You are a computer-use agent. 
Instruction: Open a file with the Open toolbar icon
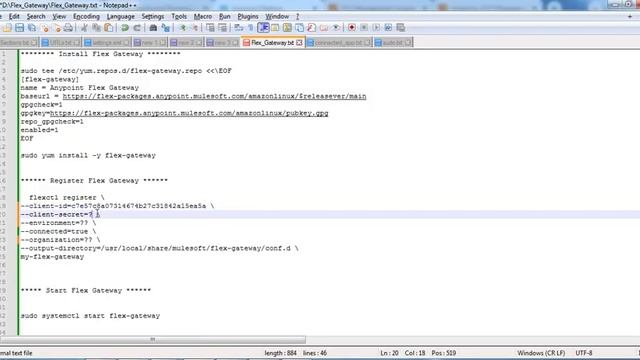pyautogui.click(x=7, y=28)
